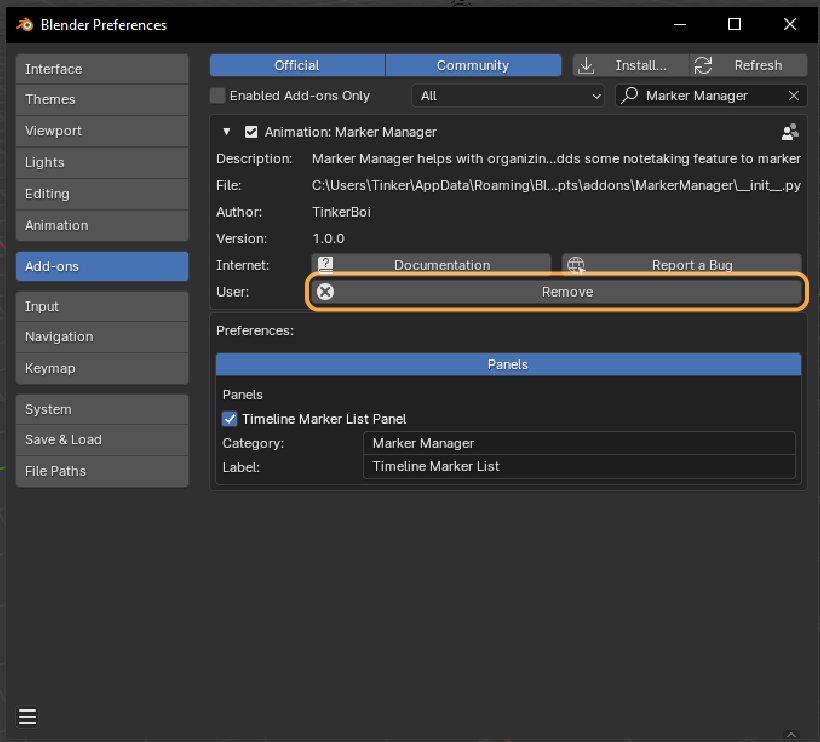Open the All category dropdown
Viewport: 820px width, 742px height.
point(508,96)
